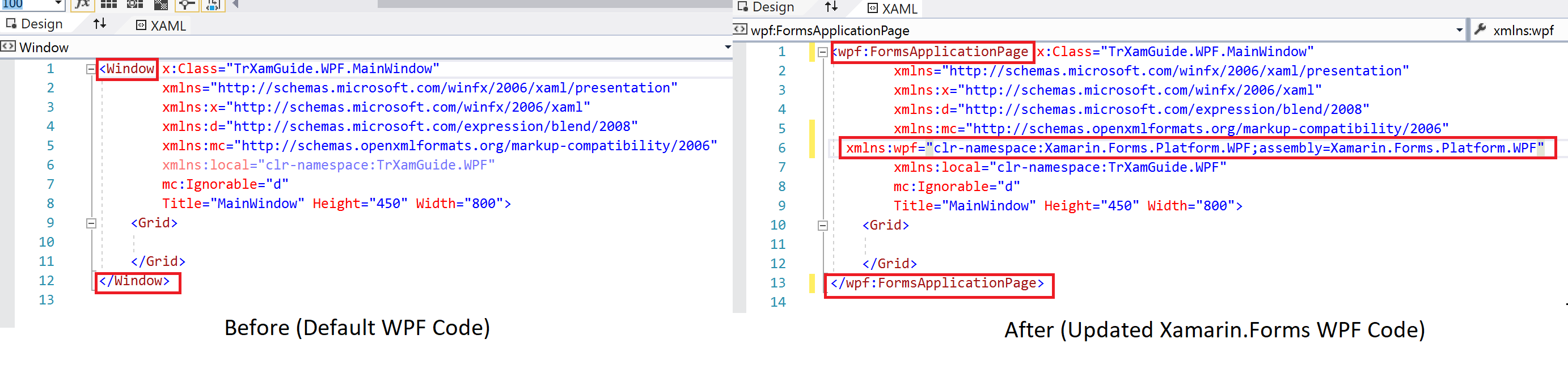This screenshot has width=1568, height=381.
Task: Click the greyed xmlns:local line in the Before pane
Action: [329, 165]
